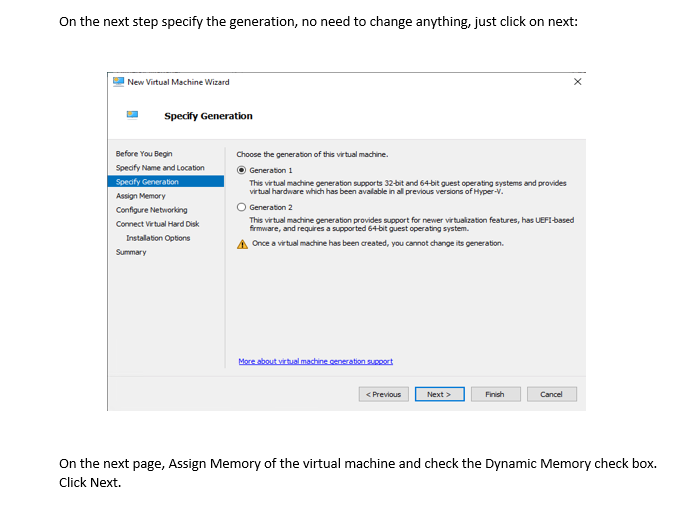683x525 pixels.
Task: Click the Finish button
Action: (x=495, y=394)
